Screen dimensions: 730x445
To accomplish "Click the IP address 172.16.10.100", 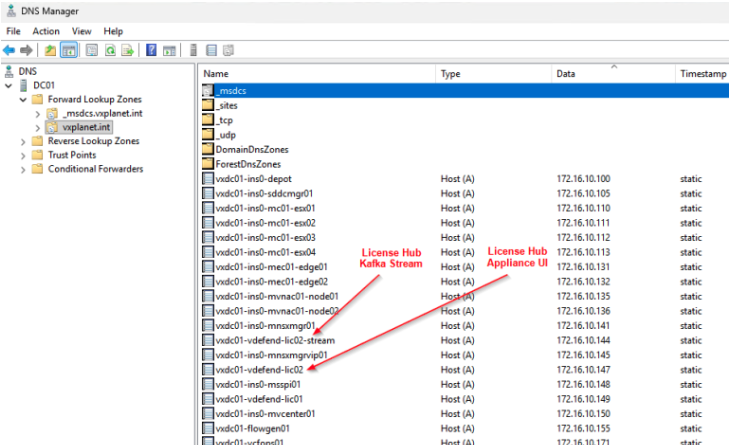I will point(583,179).
